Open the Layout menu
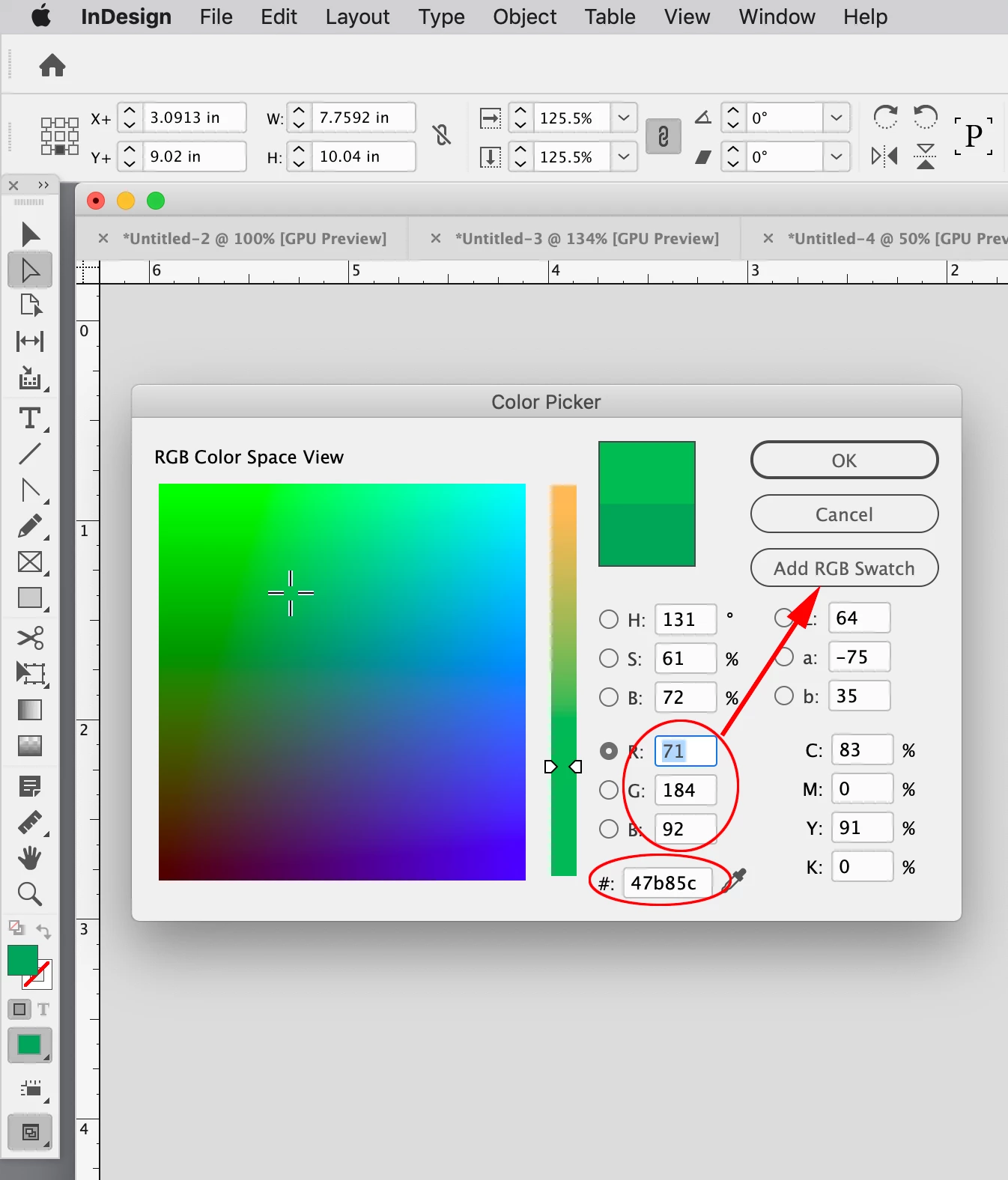 (357, 16)
